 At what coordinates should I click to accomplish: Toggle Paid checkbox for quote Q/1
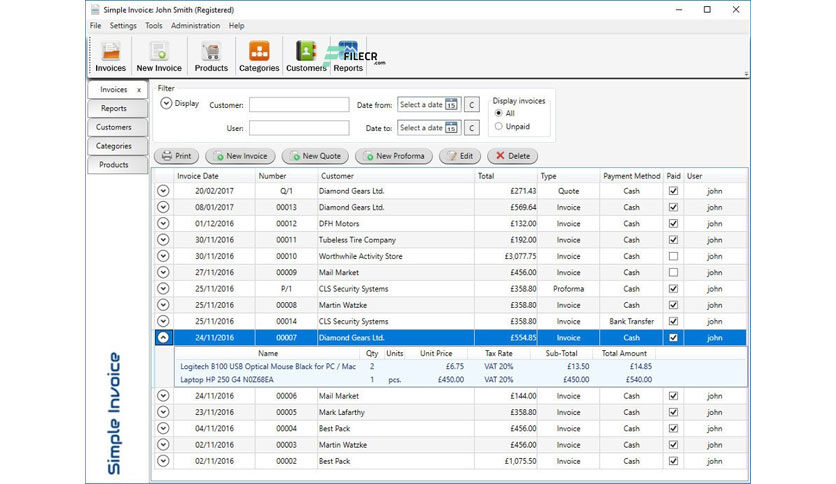click(x=673, y=191)
